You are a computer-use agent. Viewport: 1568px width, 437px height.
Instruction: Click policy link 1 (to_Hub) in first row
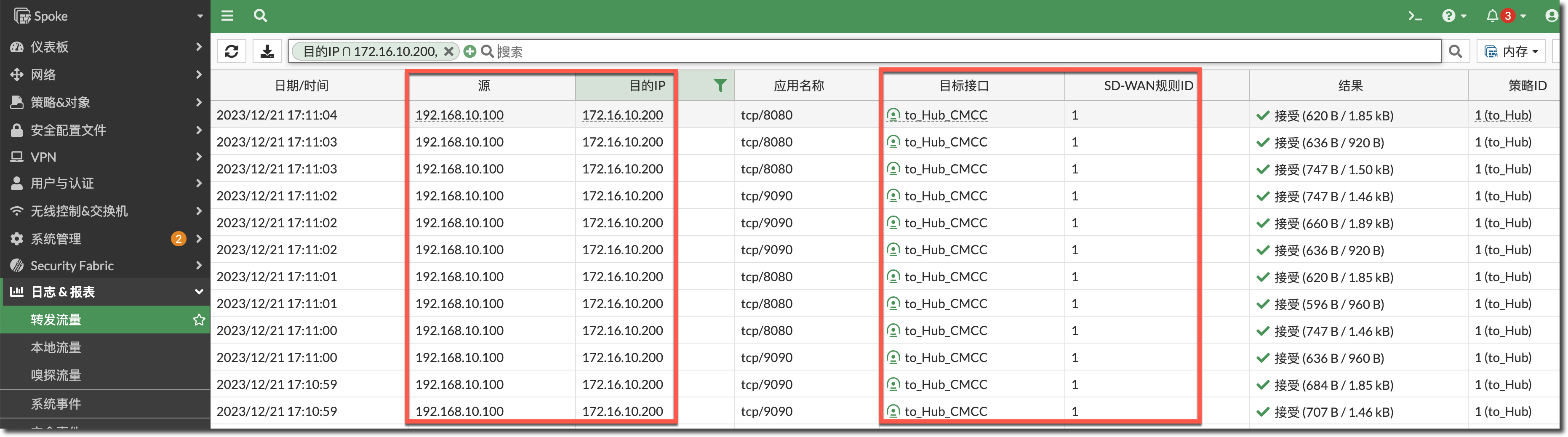tap(1502, 115)
